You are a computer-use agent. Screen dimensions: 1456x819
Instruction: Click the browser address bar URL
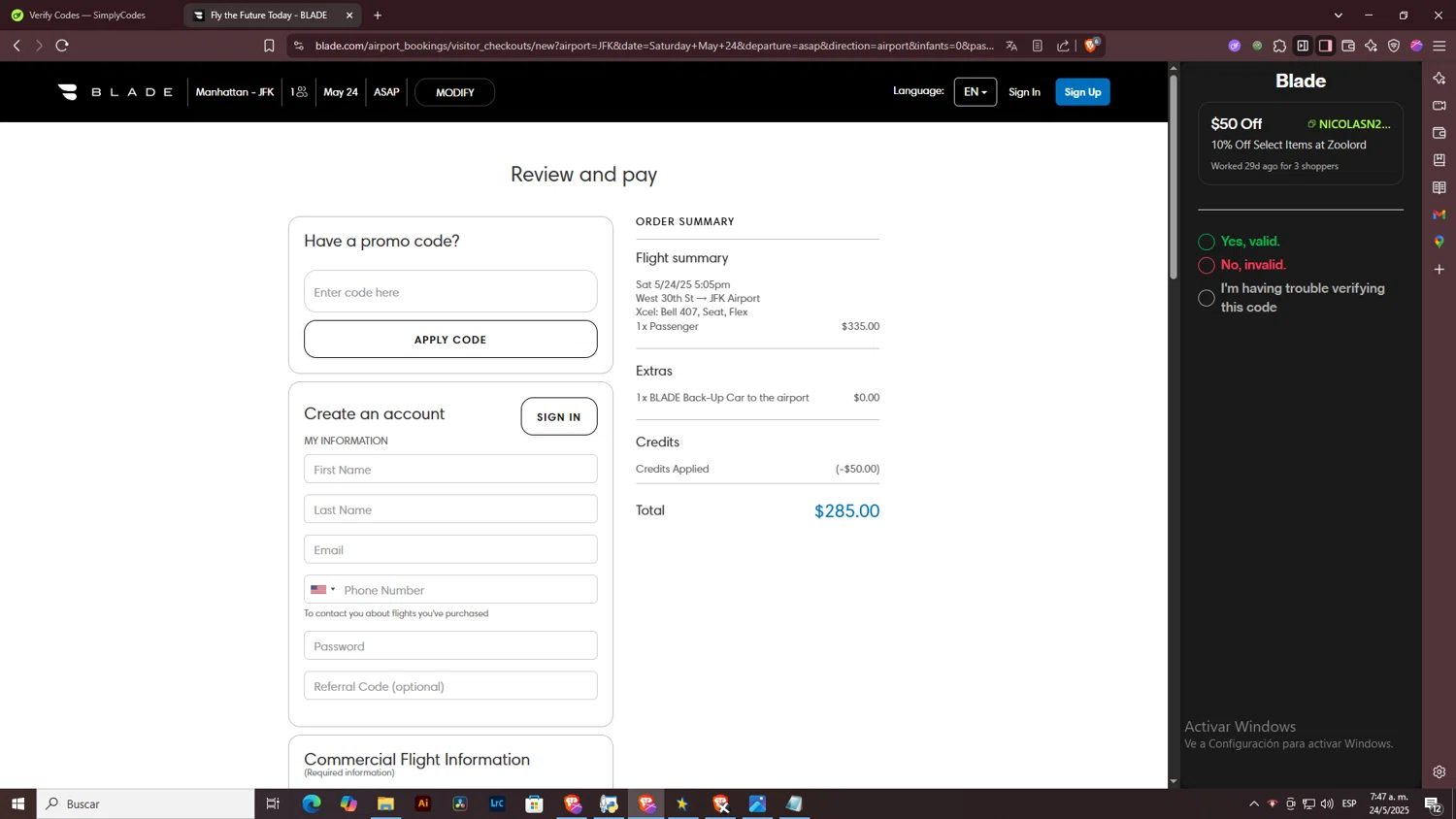click(654, 46)
